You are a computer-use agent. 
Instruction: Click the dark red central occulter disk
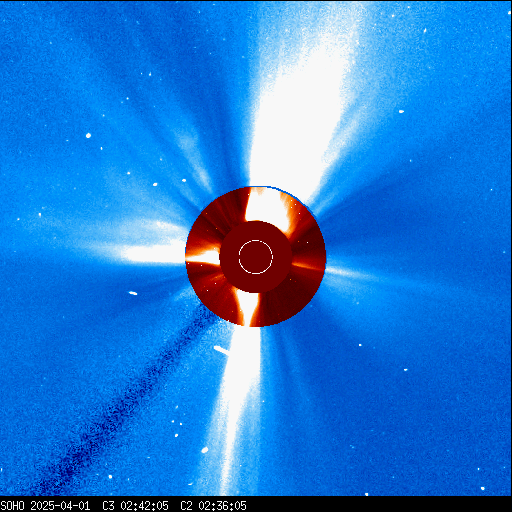tap(256, 257)
